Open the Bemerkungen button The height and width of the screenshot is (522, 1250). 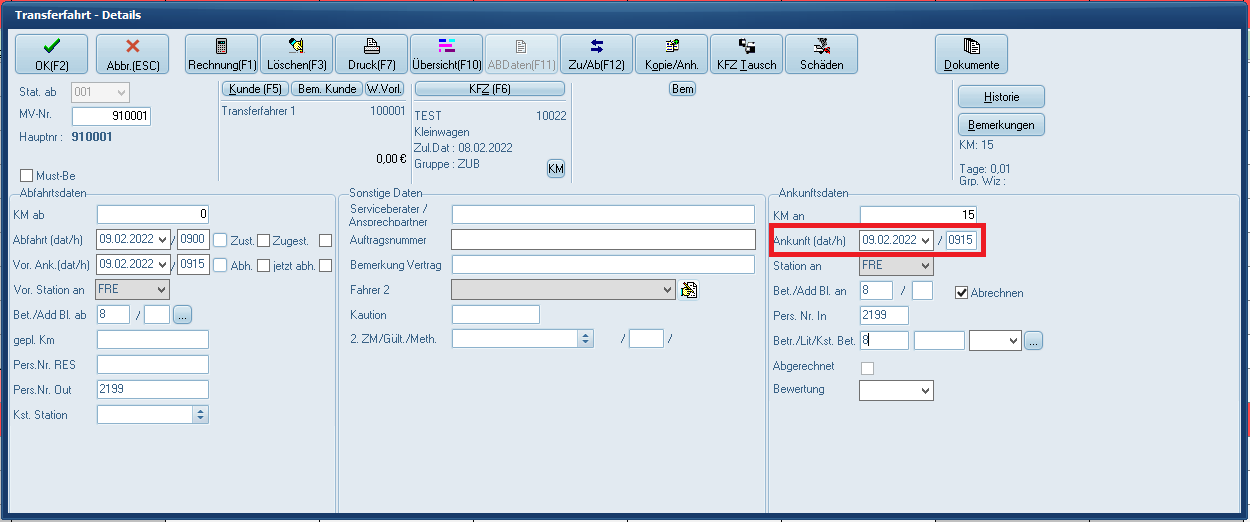(1001, 125)
